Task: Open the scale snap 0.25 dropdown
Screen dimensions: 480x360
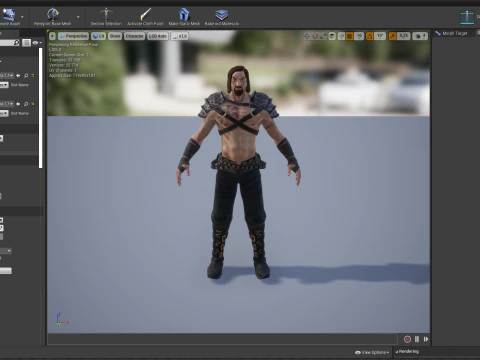Action: (404, 36)
